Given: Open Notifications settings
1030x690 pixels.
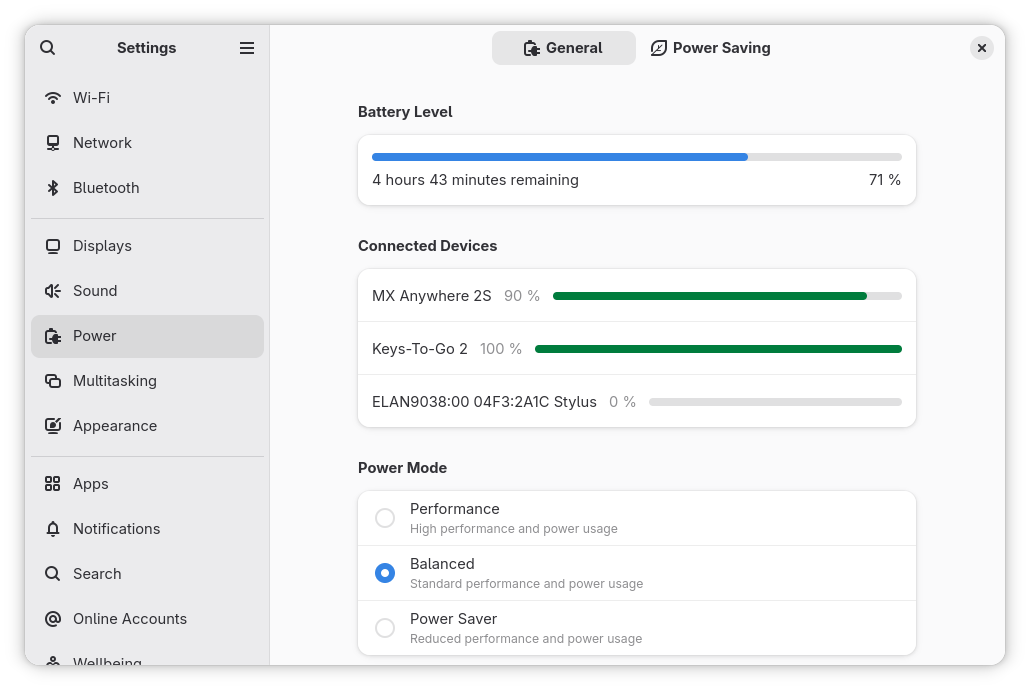Looking at the screenshot, I should pos(147,529).
